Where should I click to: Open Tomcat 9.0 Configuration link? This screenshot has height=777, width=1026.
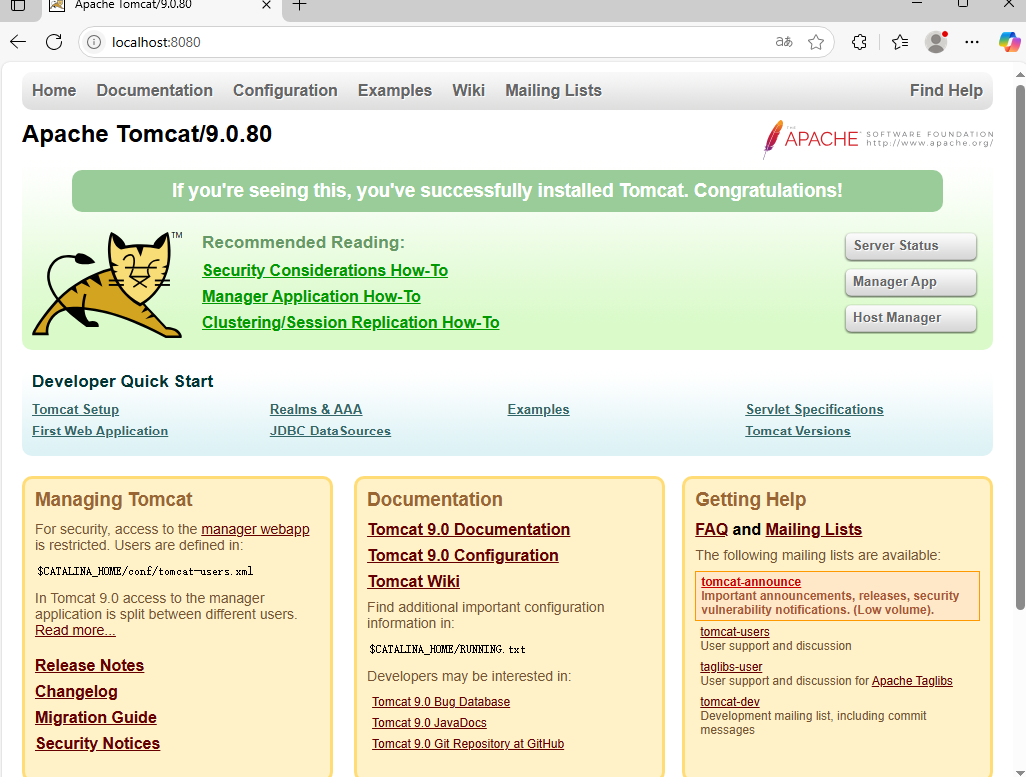(463, 556)
